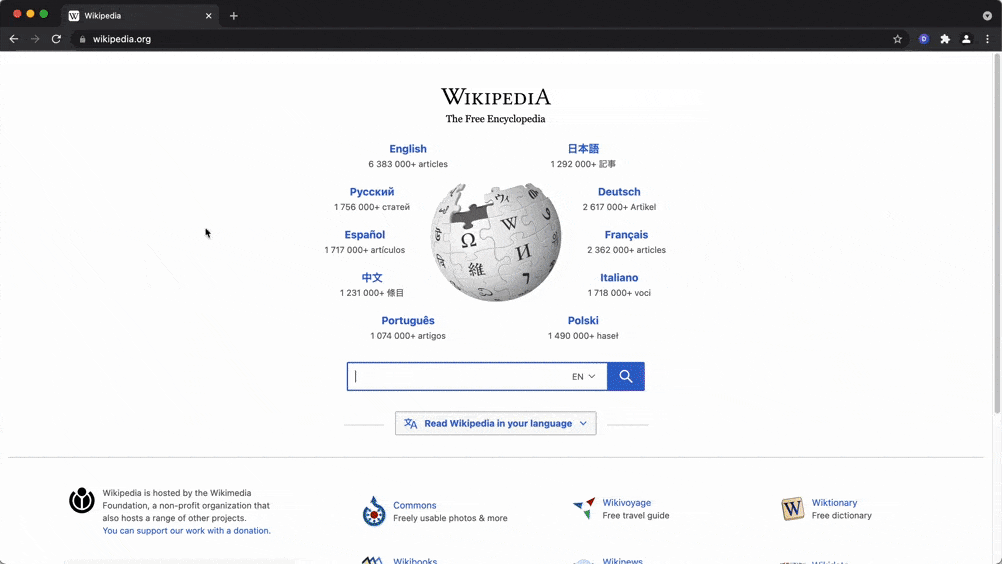Click 'Free travel guide' text
Image resolution: width=1002 pixels, height=564 pixels.
point(635,515)
